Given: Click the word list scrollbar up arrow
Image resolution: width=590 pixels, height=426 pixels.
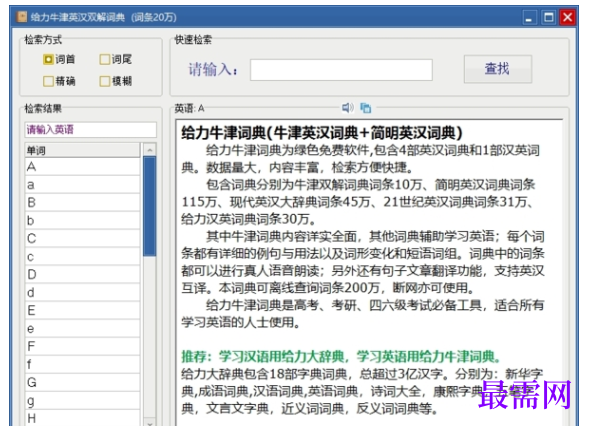Looking at the screenshot, I should (x=150, y=150).
